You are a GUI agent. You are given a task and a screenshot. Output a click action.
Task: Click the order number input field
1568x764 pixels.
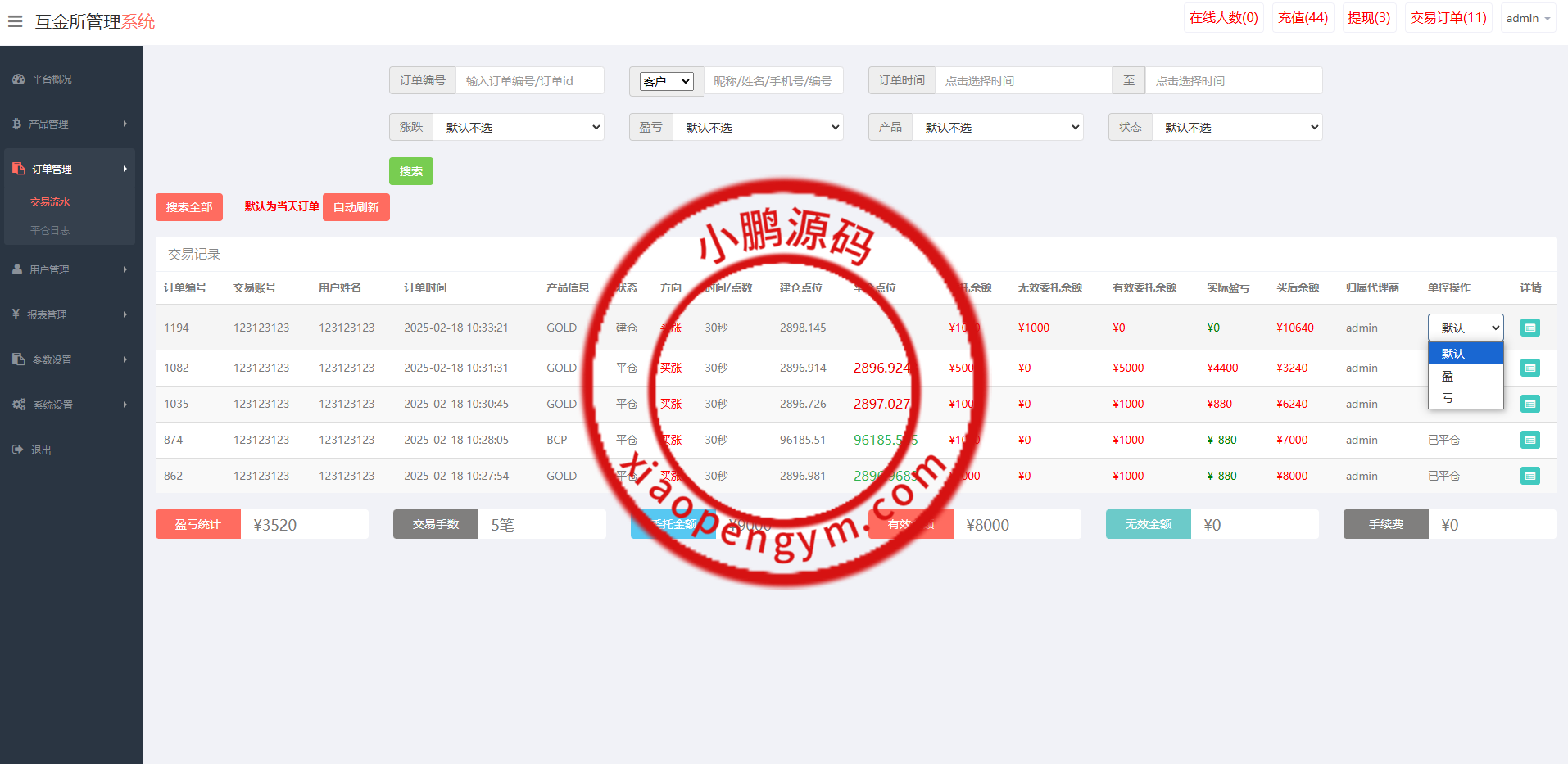pyautogui.click(x=530, y=80)
